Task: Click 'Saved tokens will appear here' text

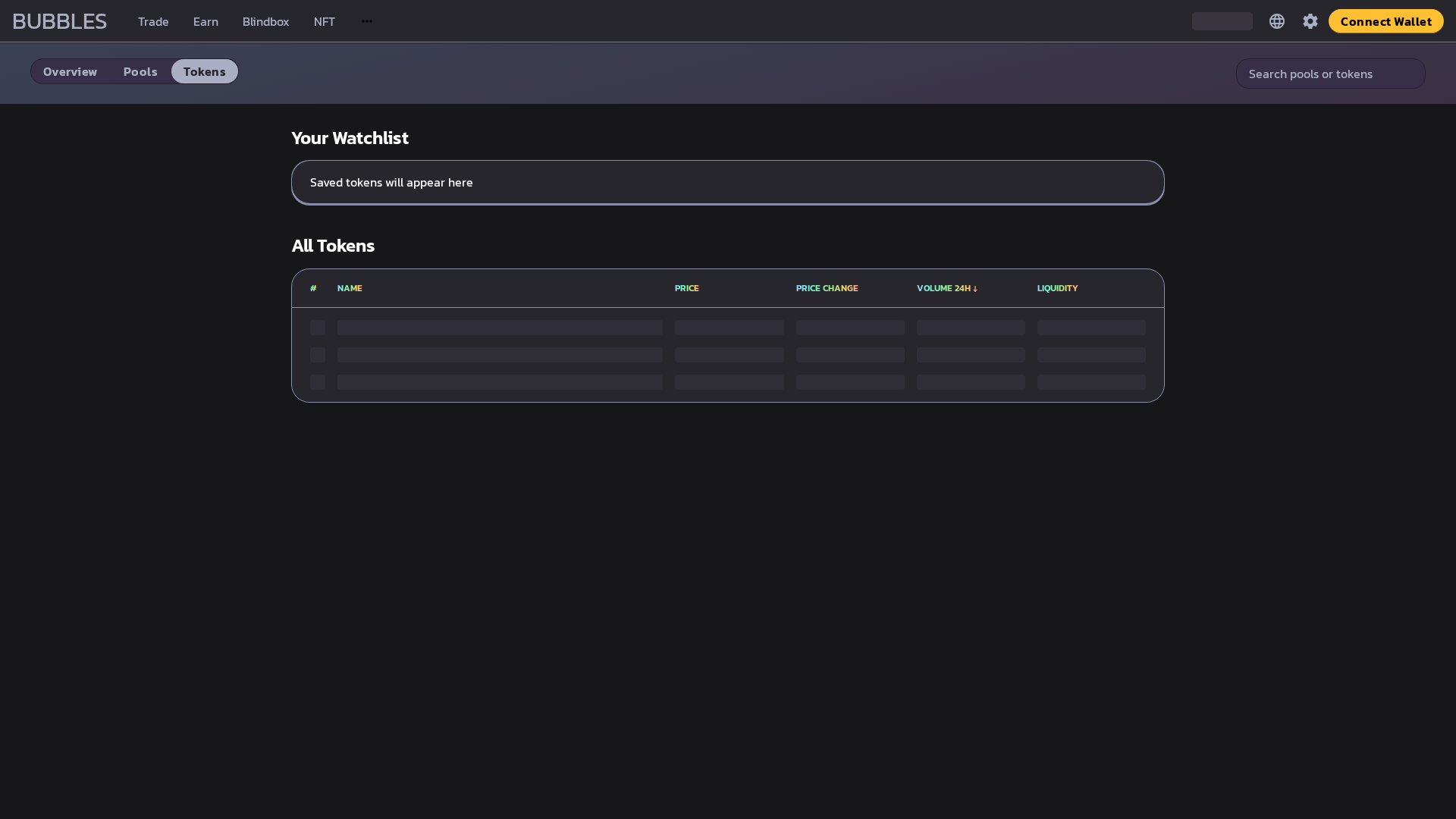Action: point(391,182)
